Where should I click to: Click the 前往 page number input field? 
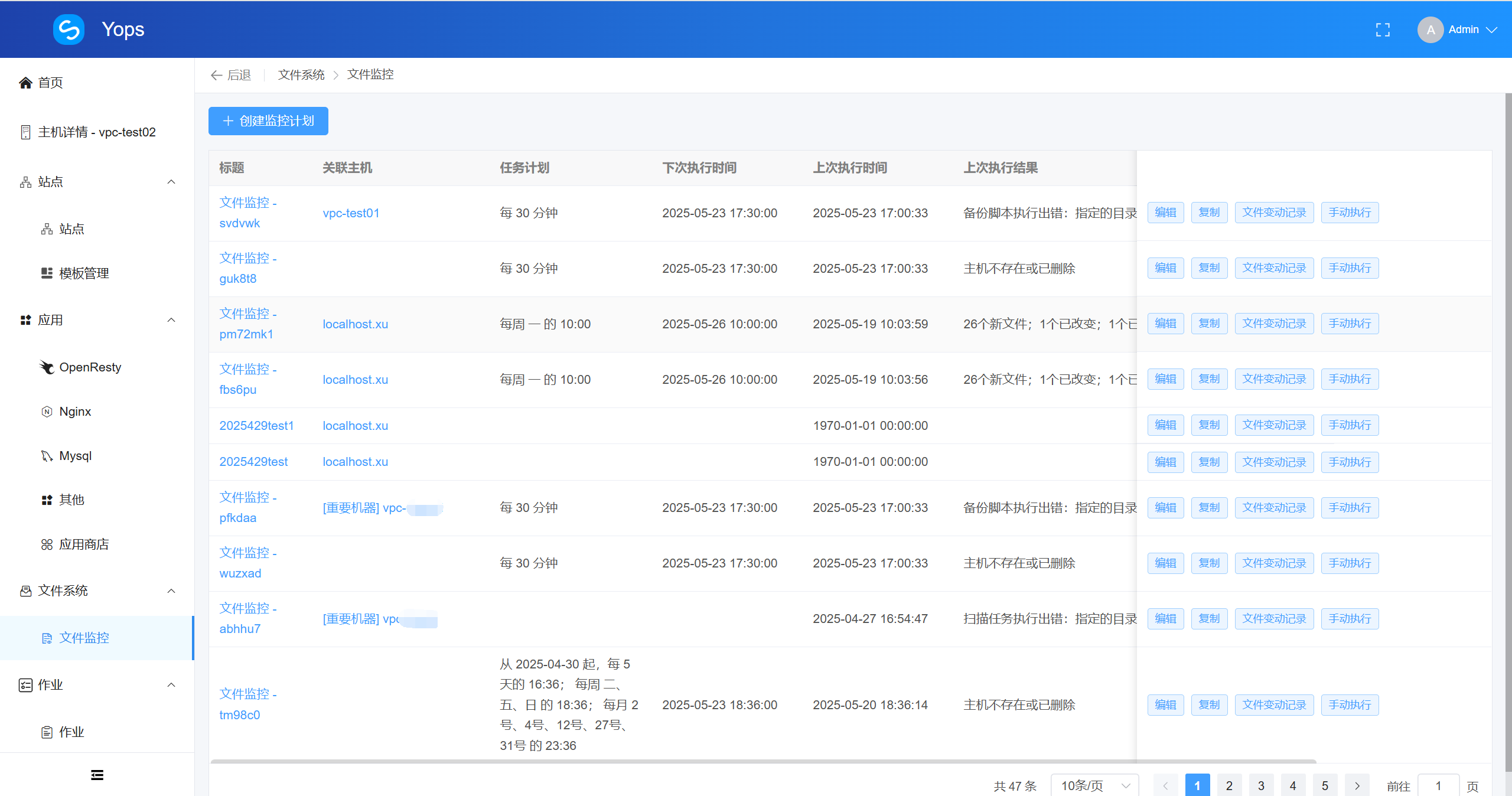pyautogui.click(x=1438, y=785)
